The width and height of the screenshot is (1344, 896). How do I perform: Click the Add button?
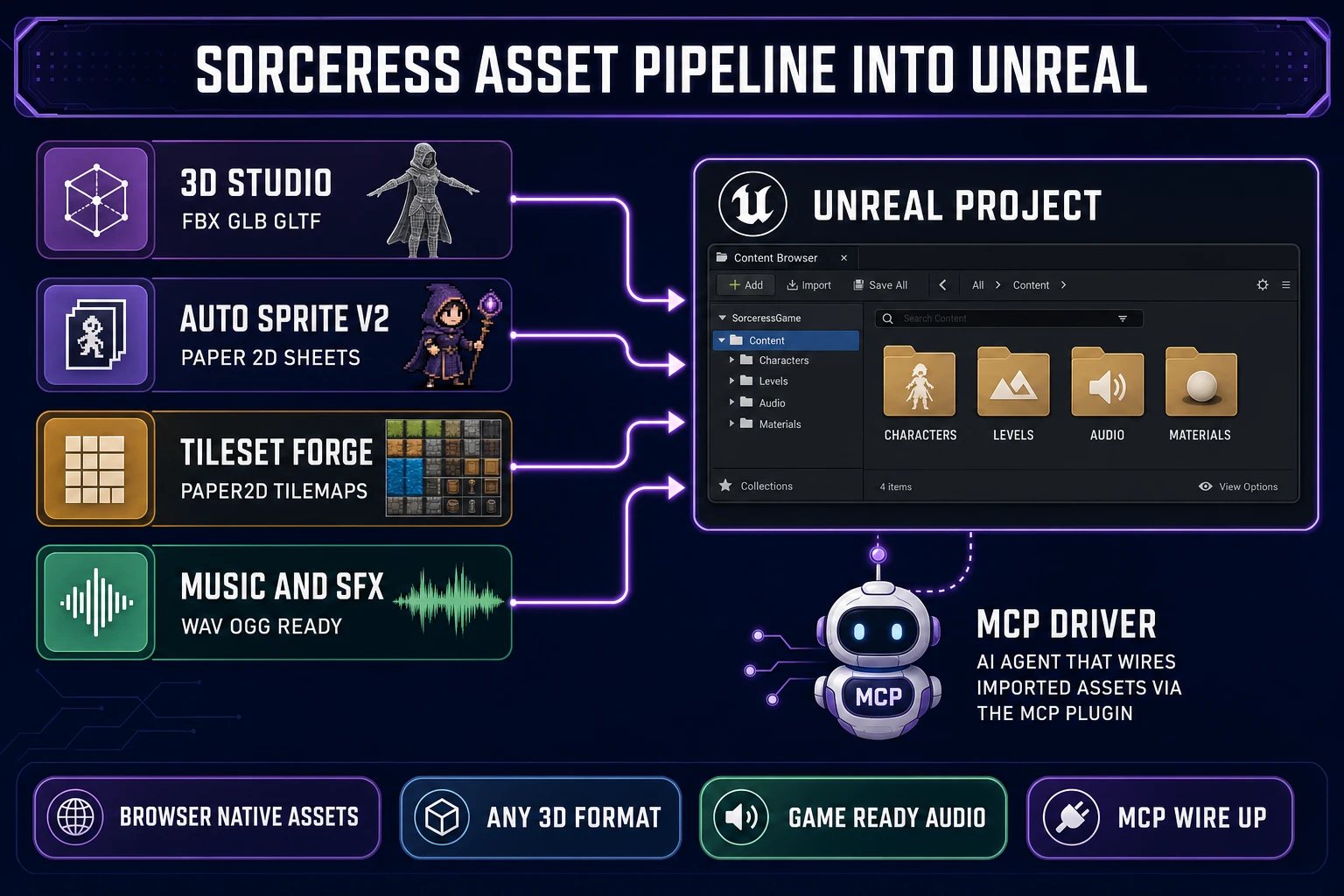click(x=746, y=285)
